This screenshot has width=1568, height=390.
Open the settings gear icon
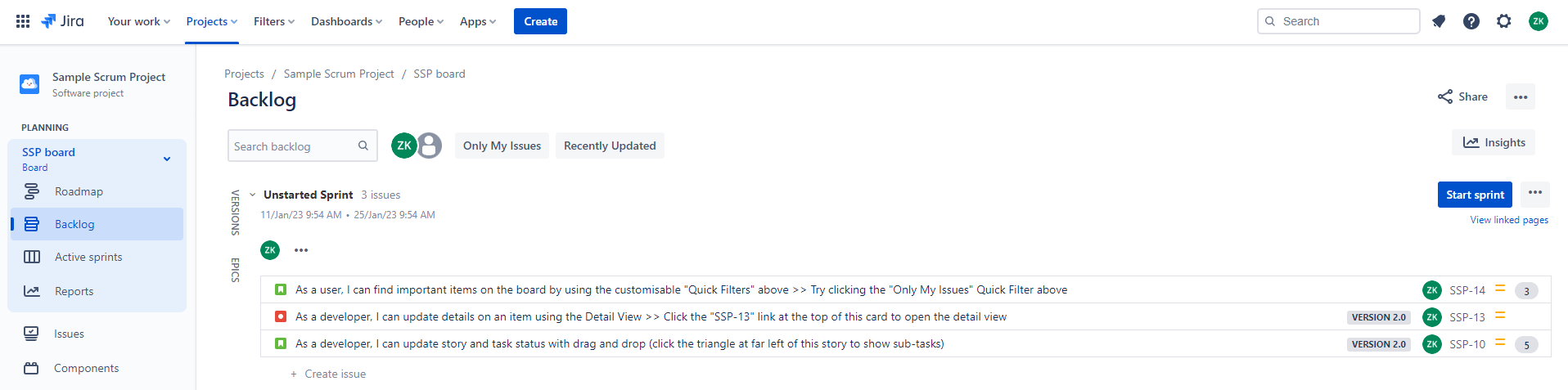tap(1504, 21)
